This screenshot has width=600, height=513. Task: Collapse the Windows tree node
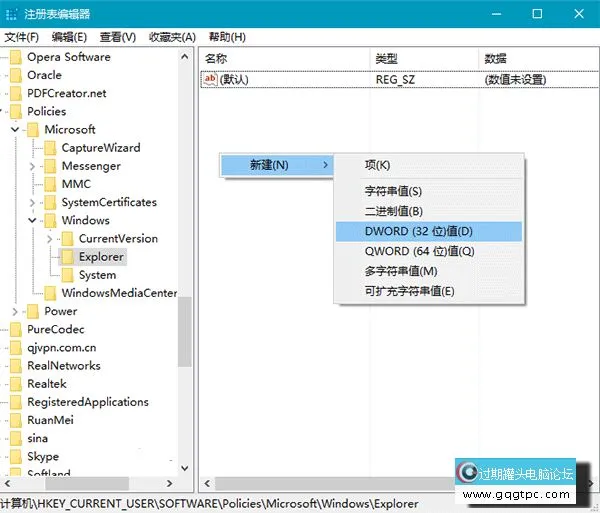click(x=32, y=220)
